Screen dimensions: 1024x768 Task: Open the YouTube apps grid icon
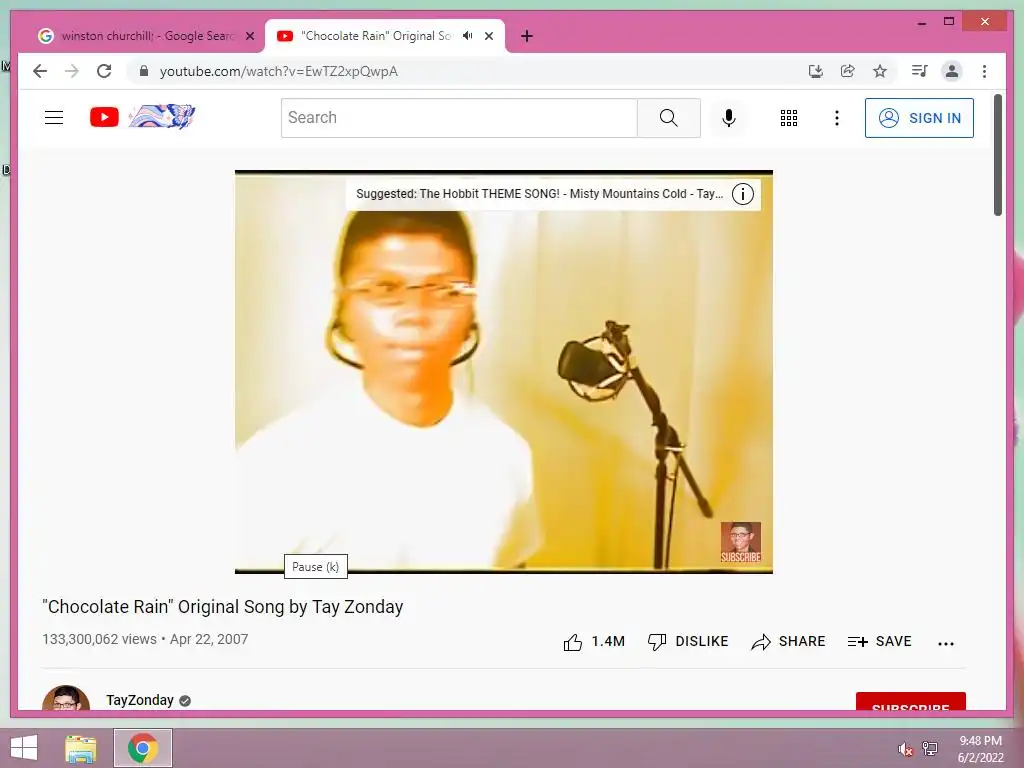[x=789, y=118]
